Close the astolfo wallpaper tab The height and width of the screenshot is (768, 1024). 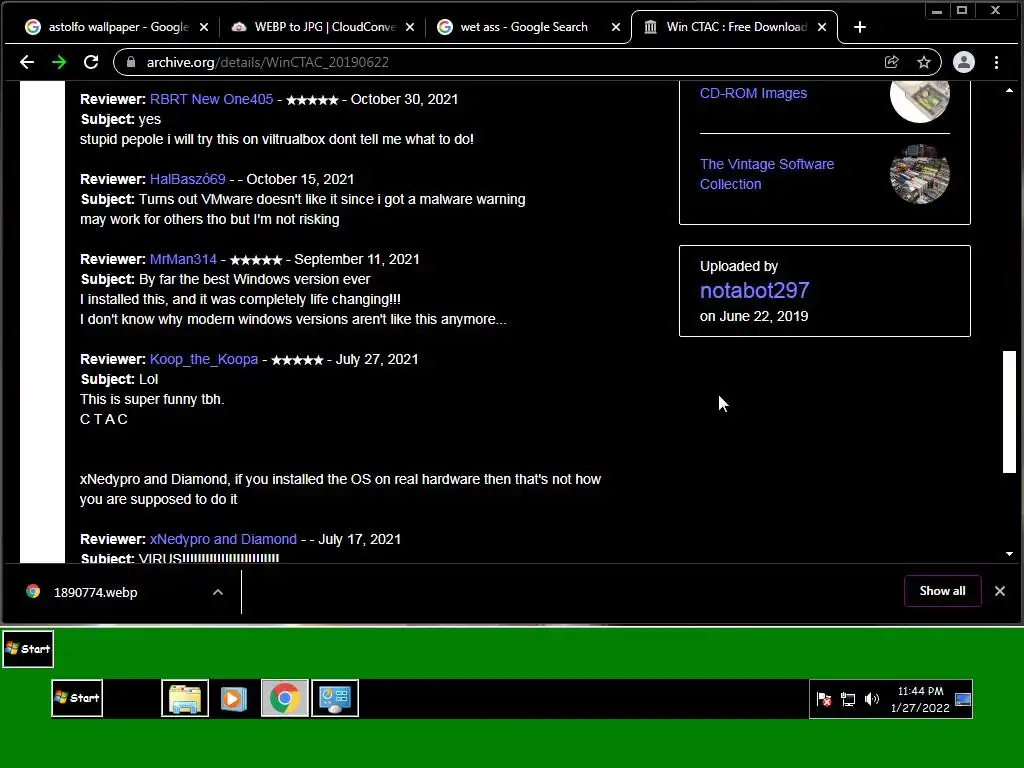[204, 27]
